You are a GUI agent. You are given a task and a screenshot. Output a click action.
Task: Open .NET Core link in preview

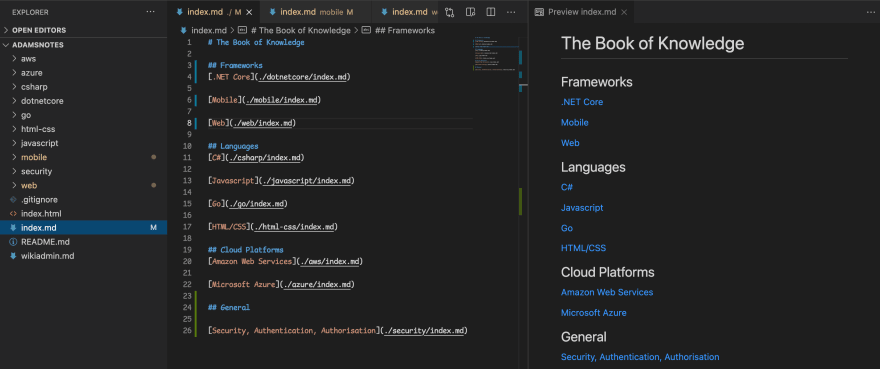click(582, 102)
